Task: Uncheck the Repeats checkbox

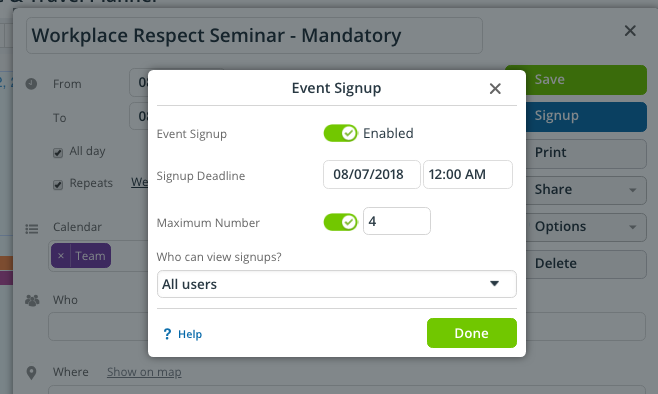Action: point(58,185)
